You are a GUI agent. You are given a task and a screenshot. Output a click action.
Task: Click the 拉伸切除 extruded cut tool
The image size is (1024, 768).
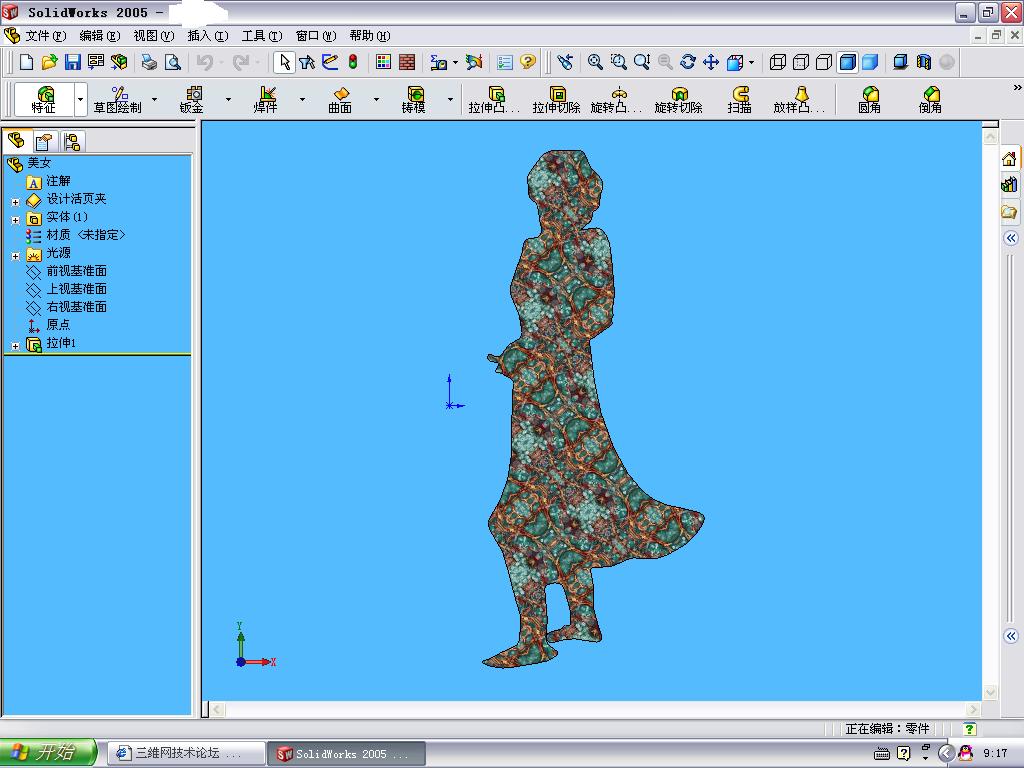(x=556, y=100)
